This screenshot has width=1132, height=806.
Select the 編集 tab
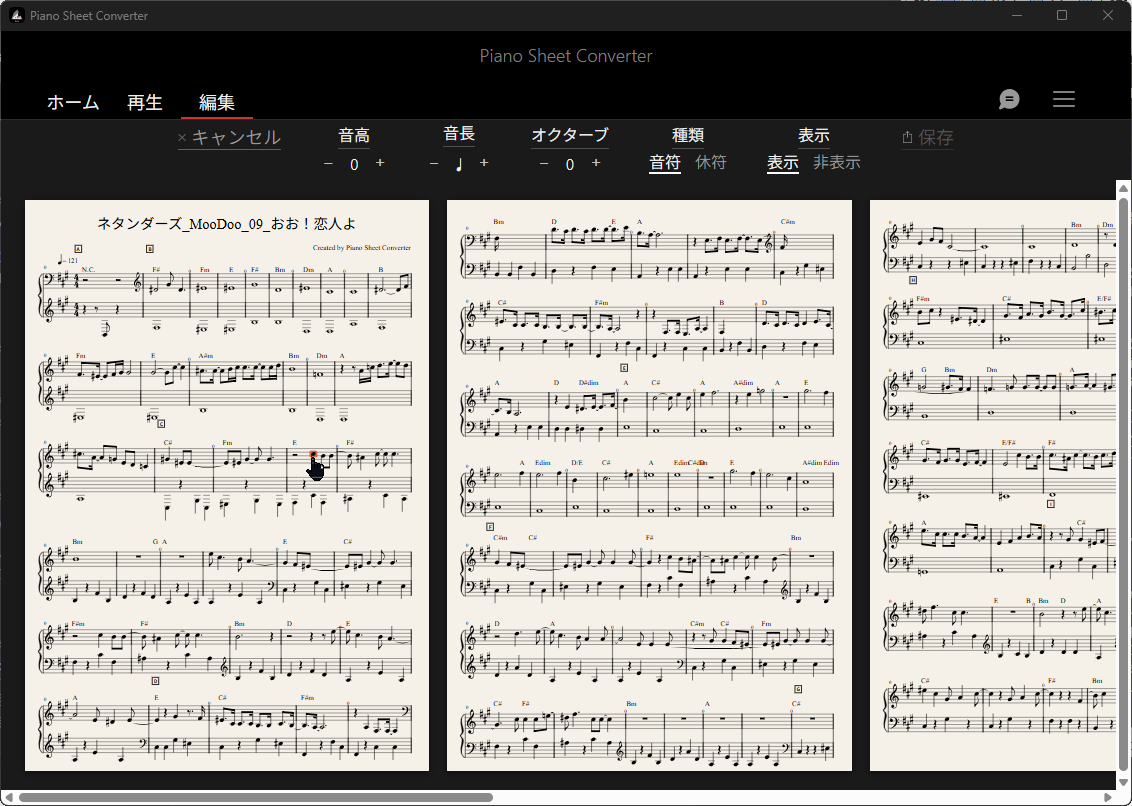(217, 103)
